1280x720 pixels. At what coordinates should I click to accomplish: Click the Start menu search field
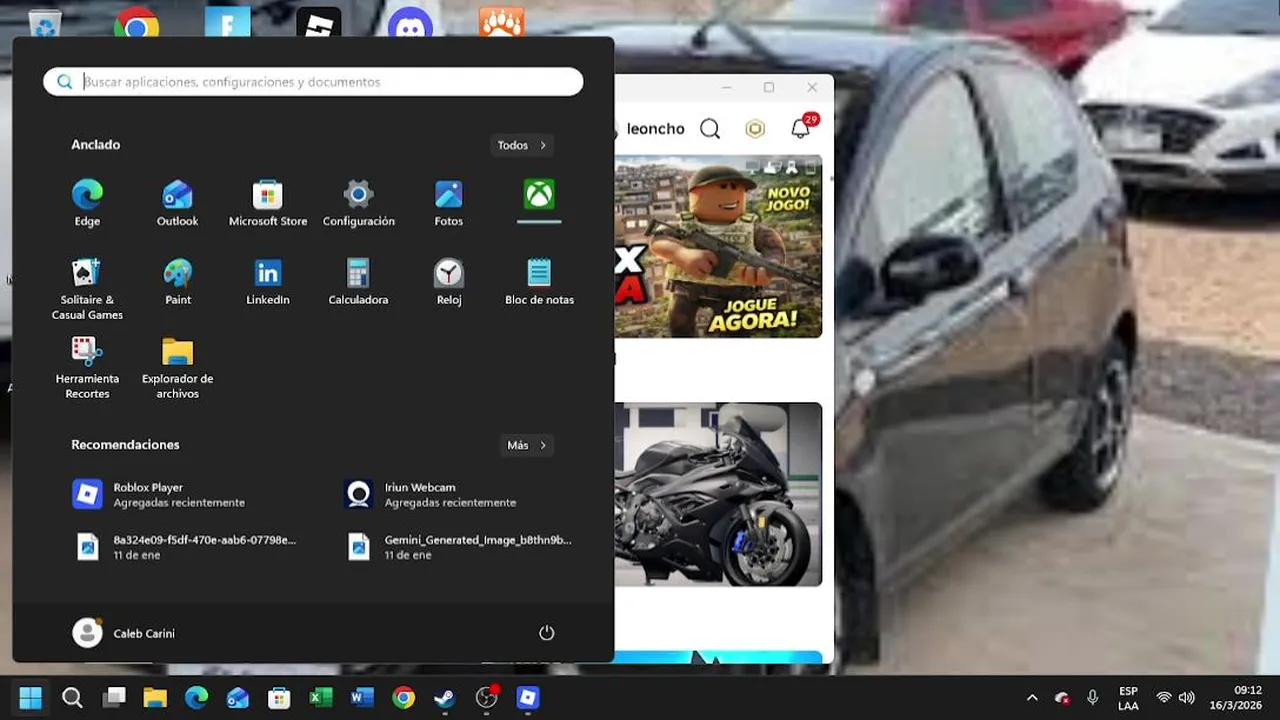(313, 82)
